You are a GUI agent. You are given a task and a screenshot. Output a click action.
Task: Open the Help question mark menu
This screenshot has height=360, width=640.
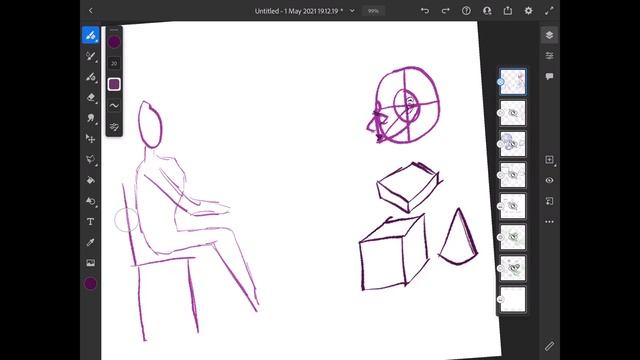pyautogui.click(x=466, y=11)
